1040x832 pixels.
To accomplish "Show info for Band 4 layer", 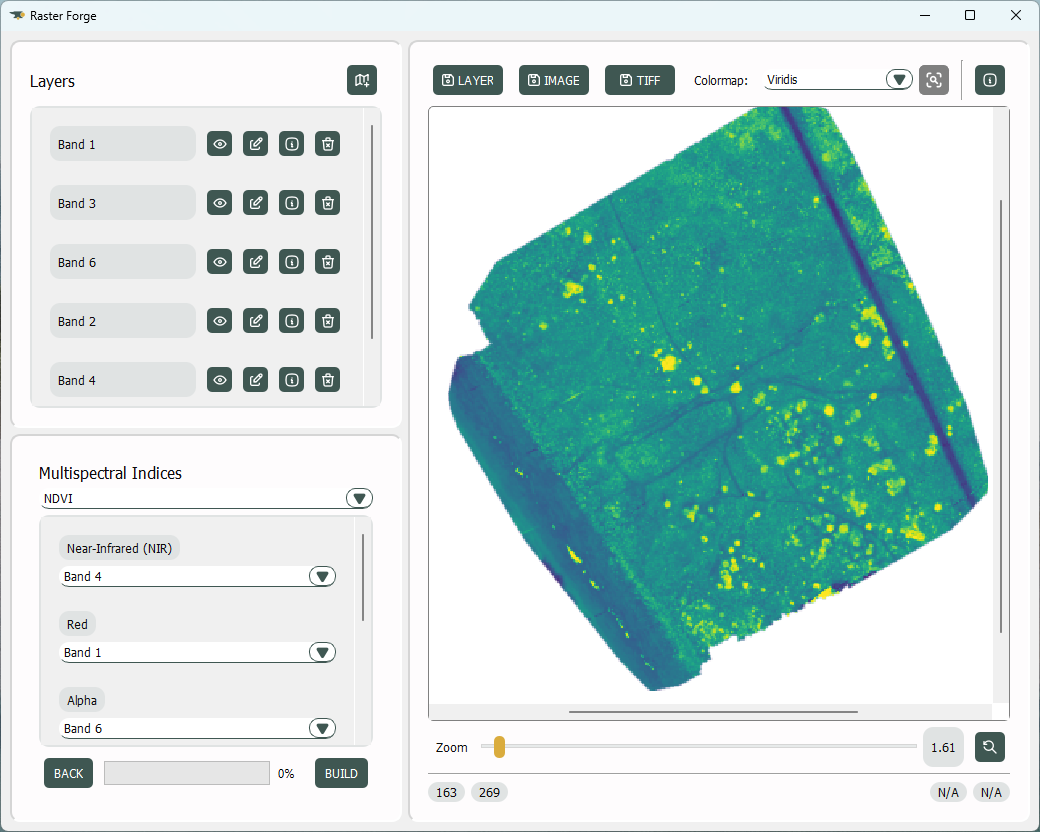I will click(x=291, y=380).
